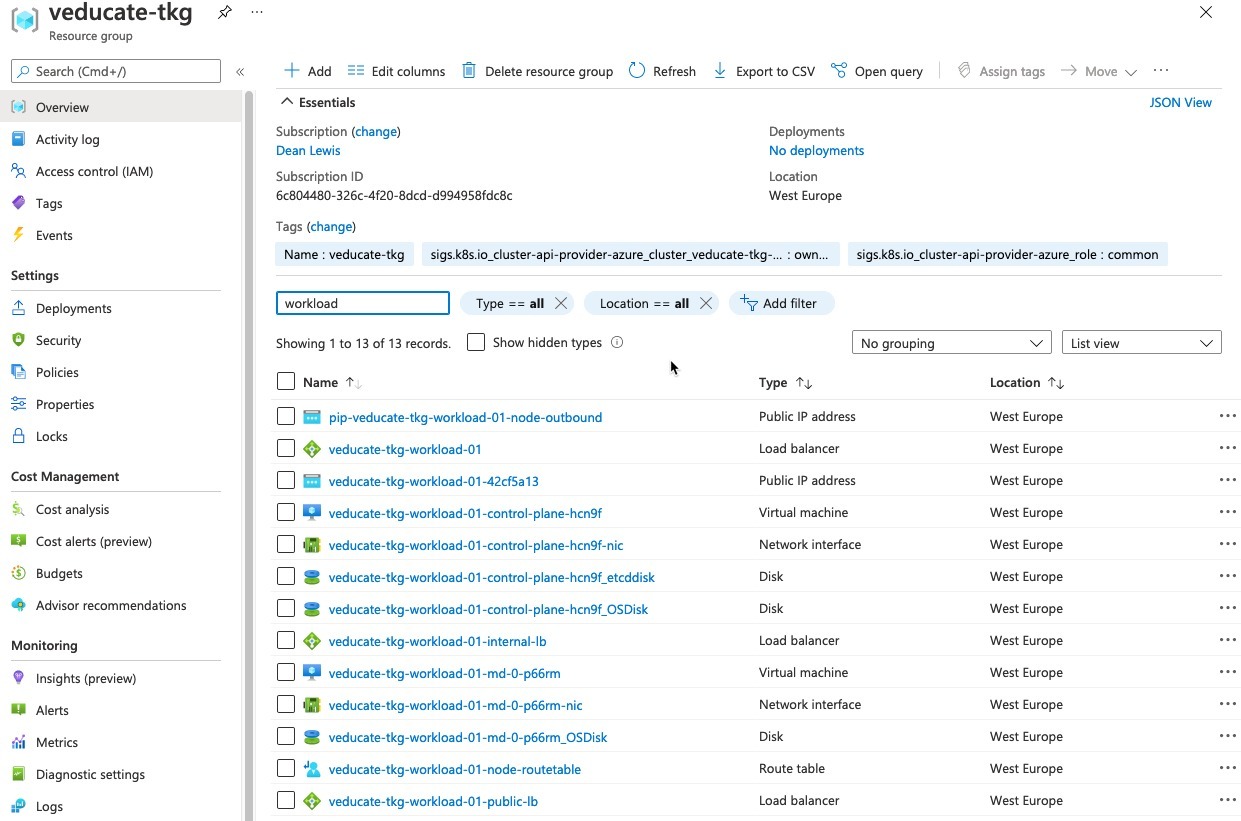Open the more options ellipsis in toolbar
Viewport: 1241px width, 821px height.
pyautogui.click(x=1160, y=71)
